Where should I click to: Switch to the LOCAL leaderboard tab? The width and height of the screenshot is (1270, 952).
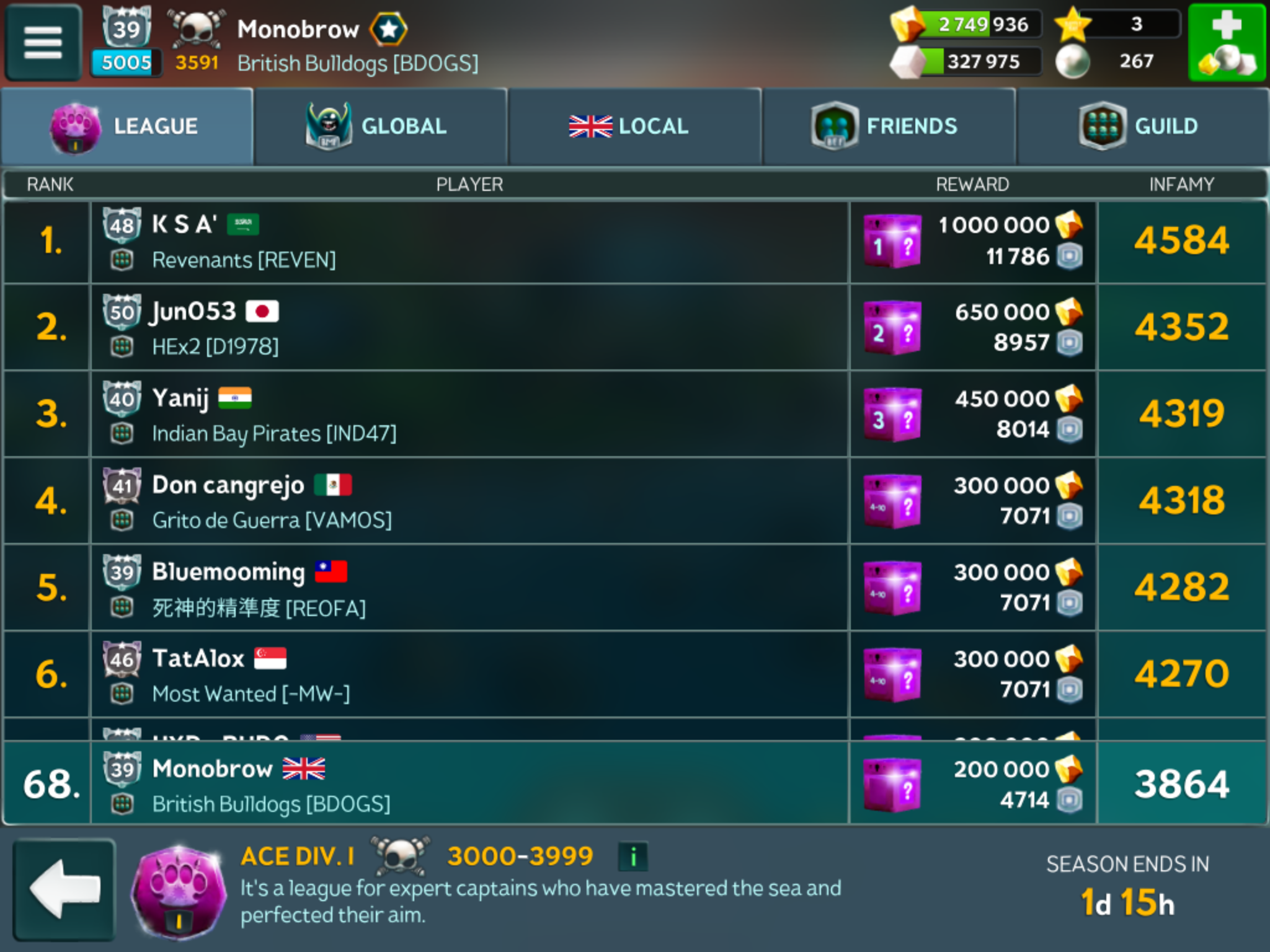tap(634, 126)
